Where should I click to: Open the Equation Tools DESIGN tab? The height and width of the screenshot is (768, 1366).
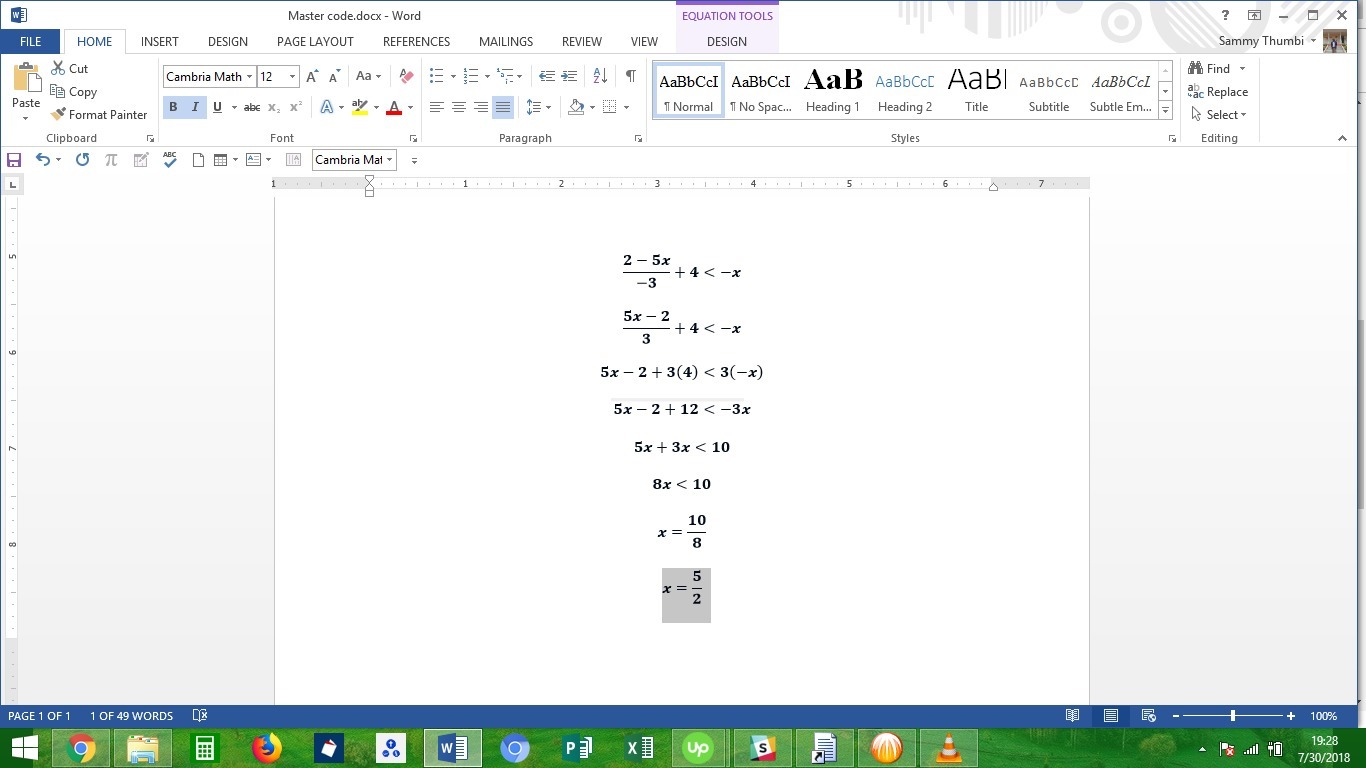click(727, 42)
